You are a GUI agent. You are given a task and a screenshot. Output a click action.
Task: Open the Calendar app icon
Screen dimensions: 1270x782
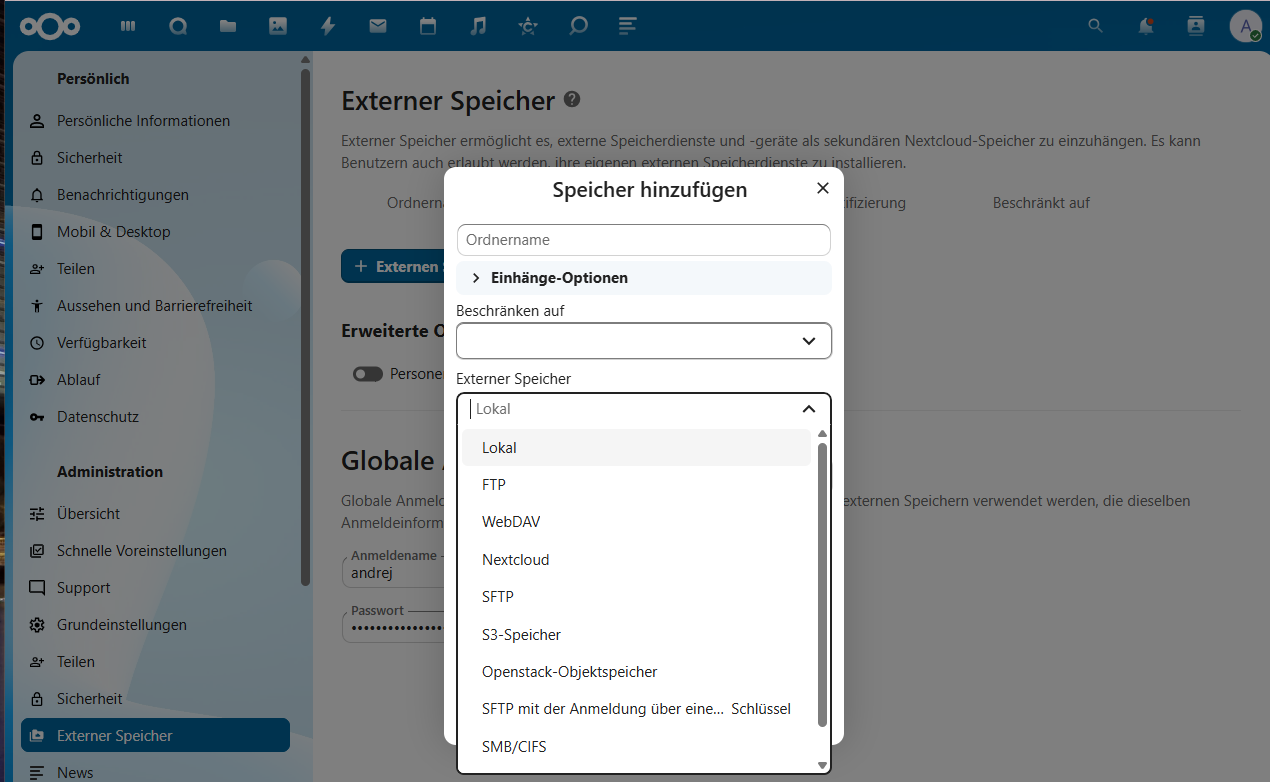coord(428,27)
